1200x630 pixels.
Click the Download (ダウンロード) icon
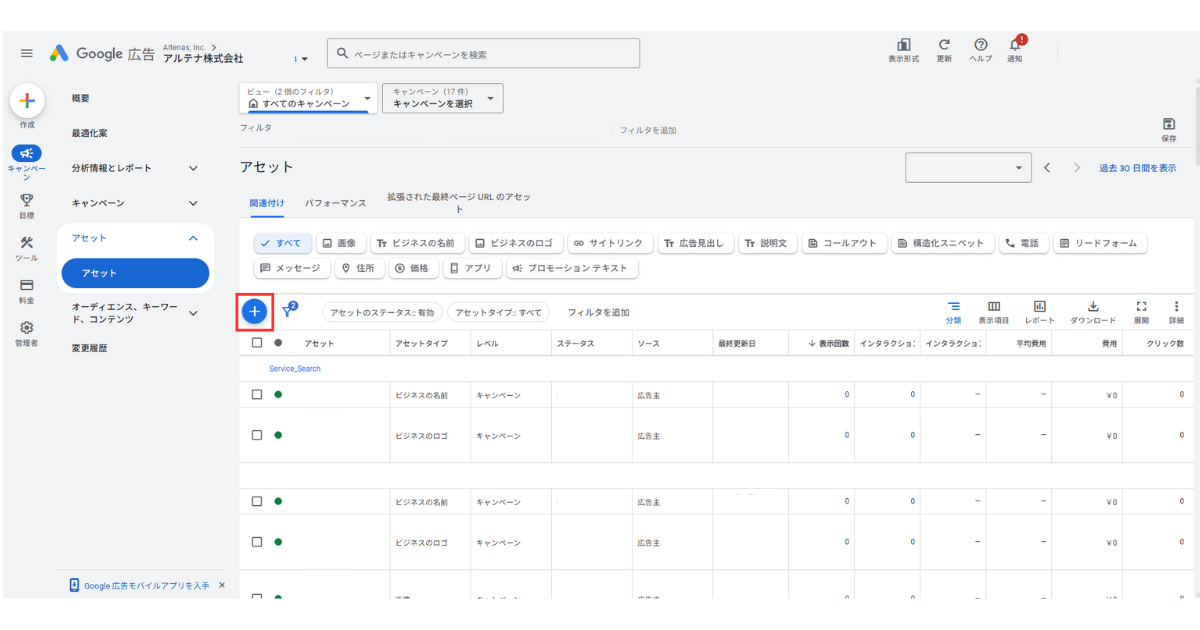tap(1093, 306)
